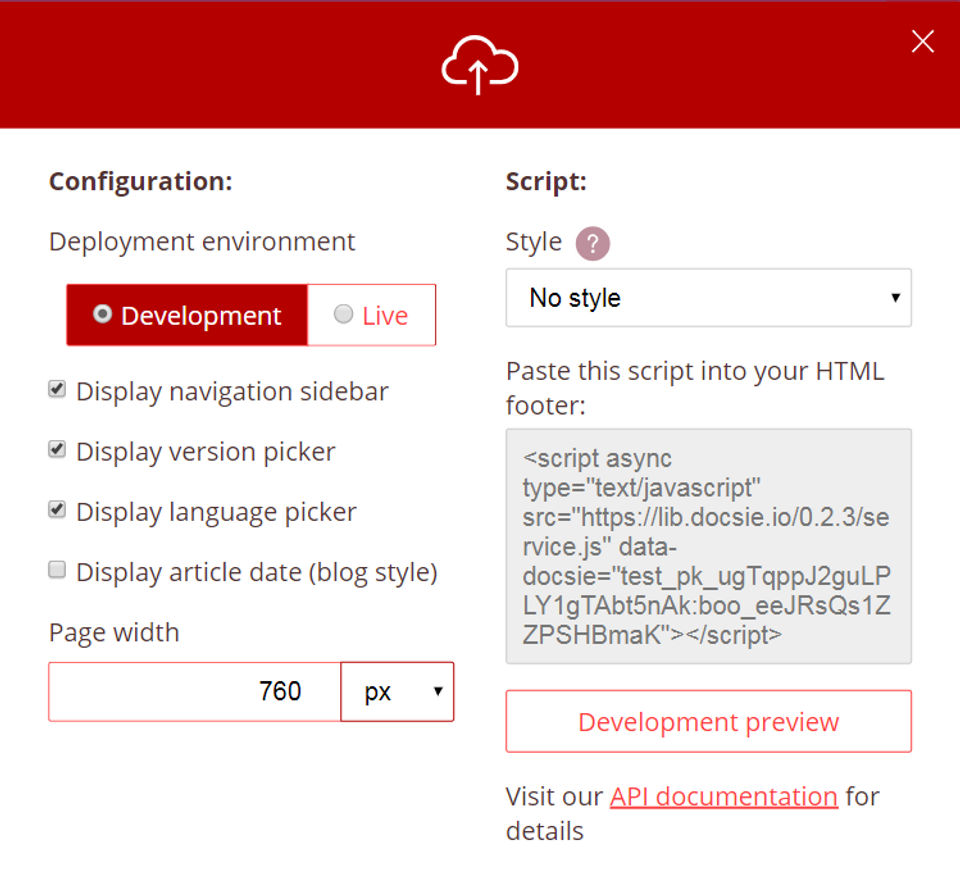The width and height of the screenshot is (960, 886).
Task: Select the Live environment radio button
Action: (343, 314)
